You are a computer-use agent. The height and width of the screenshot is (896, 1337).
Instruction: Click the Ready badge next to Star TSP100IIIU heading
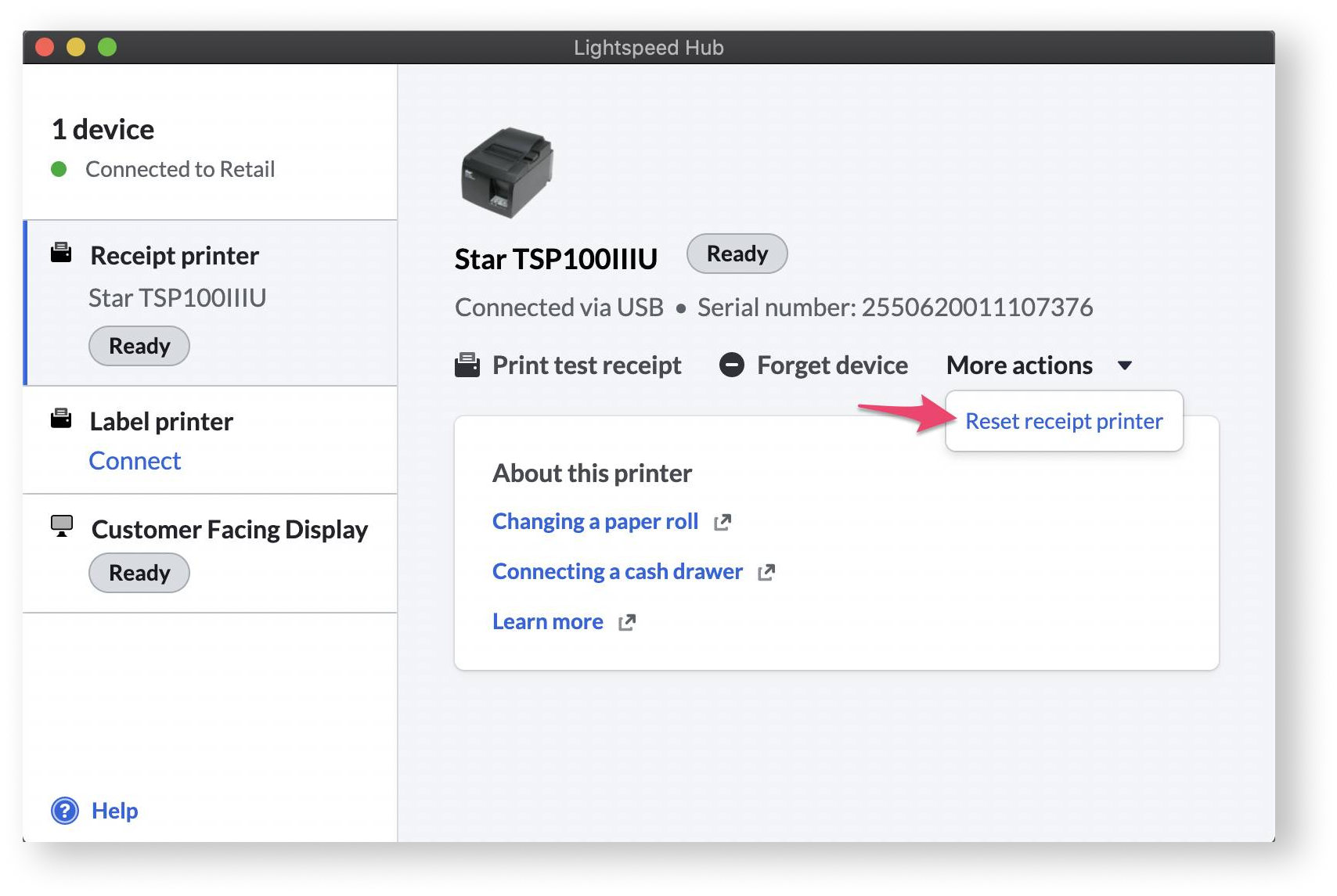737,254
